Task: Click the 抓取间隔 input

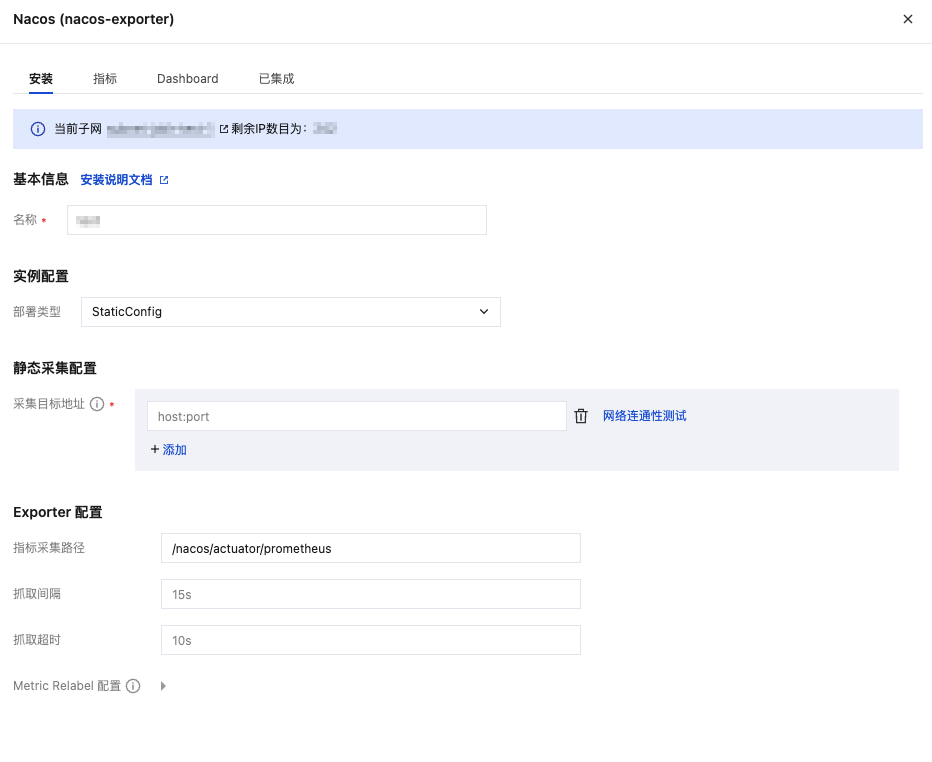Action: coord(370,594)
